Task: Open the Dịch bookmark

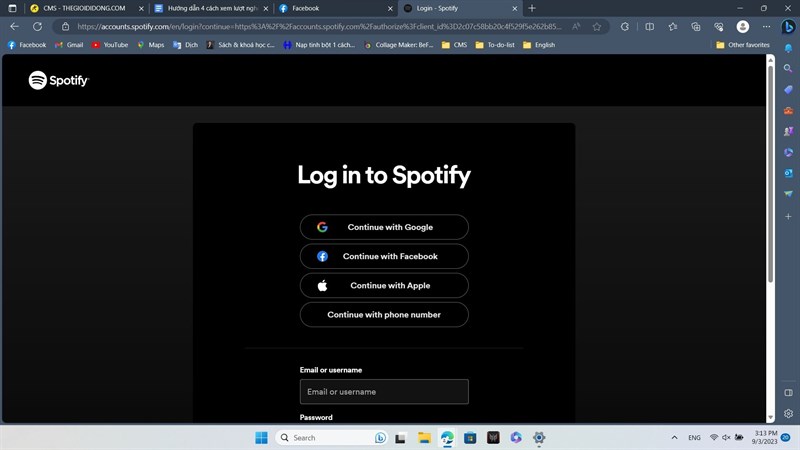Action: [x=185, y=45]
